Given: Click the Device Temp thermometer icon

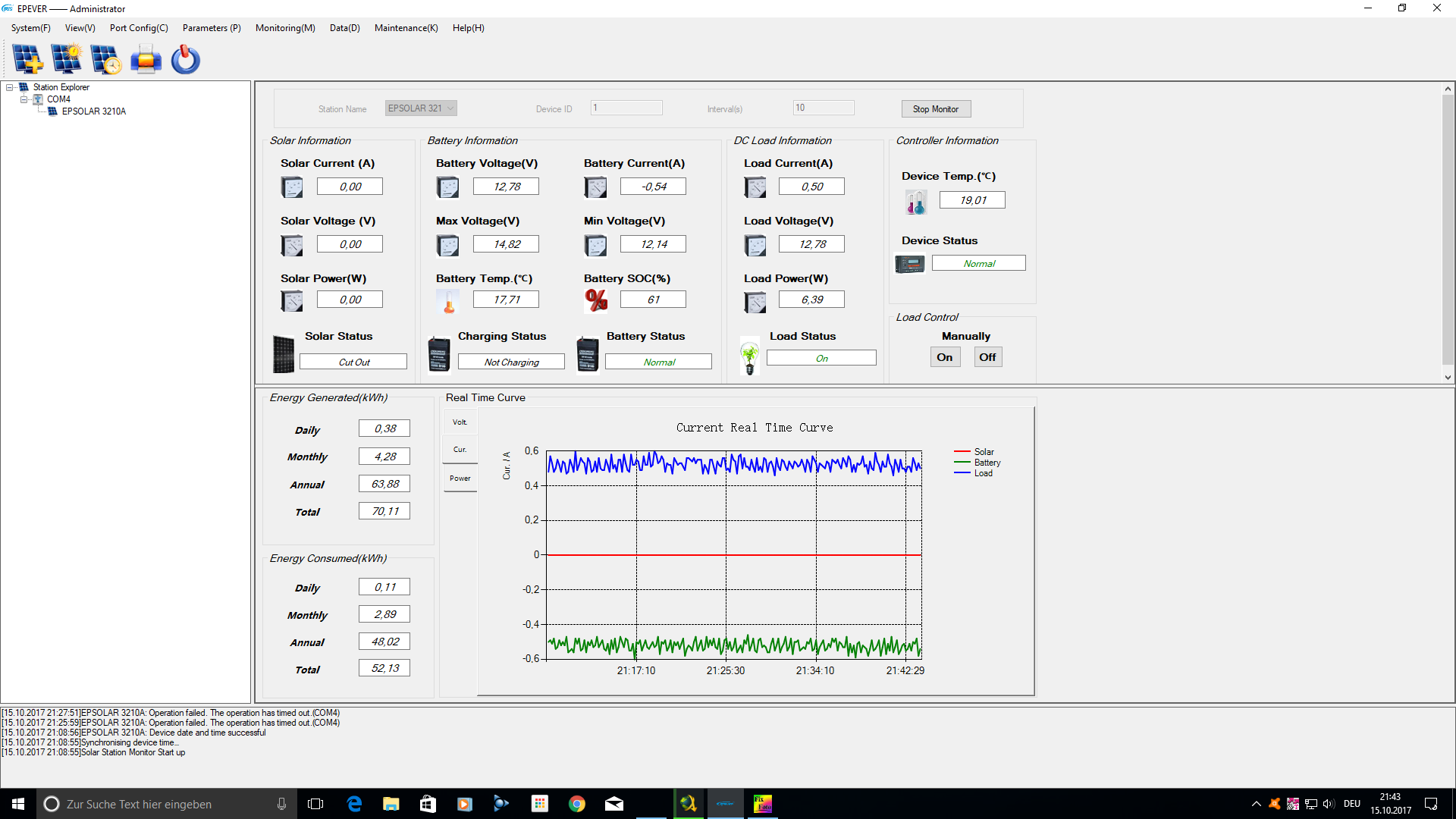Looking at the screenshot, I should click(x=916, y=202).
